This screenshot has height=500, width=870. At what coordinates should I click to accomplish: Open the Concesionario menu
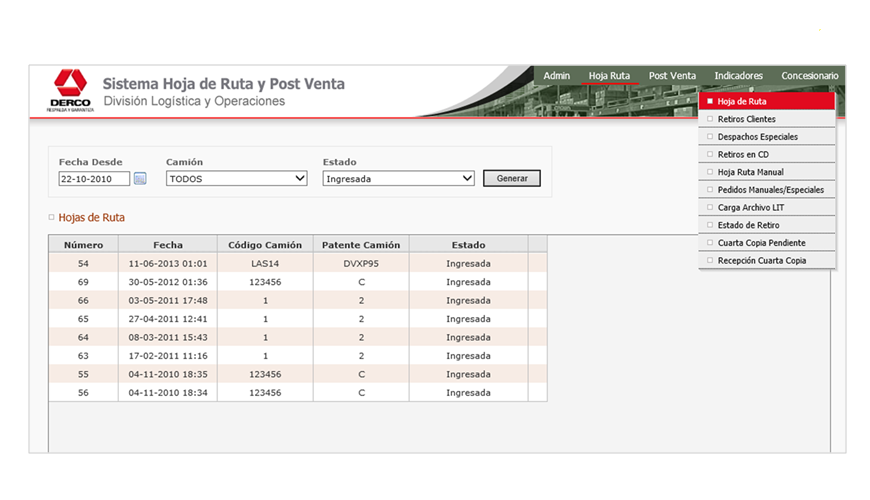point(809,76)
